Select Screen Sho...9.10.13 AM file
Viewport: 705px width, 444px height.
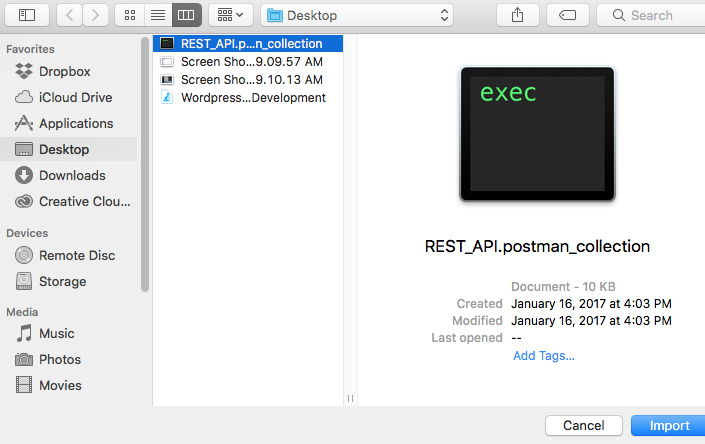[248, 80]
